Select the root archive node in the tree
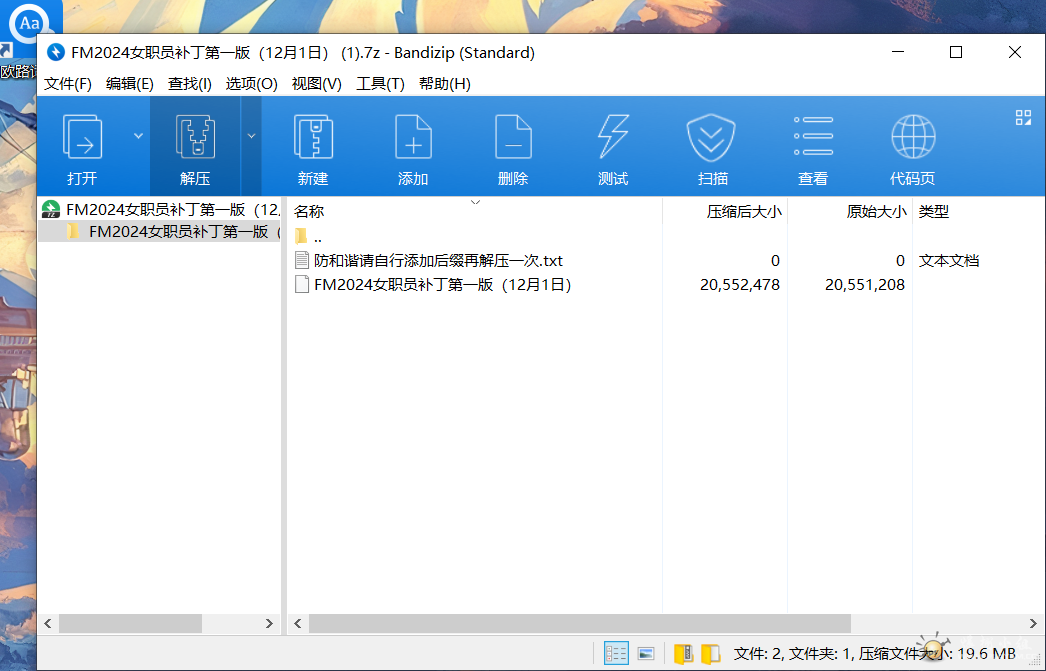The image size is (1046, 671). pyautogui.click(x=160, y=209)
